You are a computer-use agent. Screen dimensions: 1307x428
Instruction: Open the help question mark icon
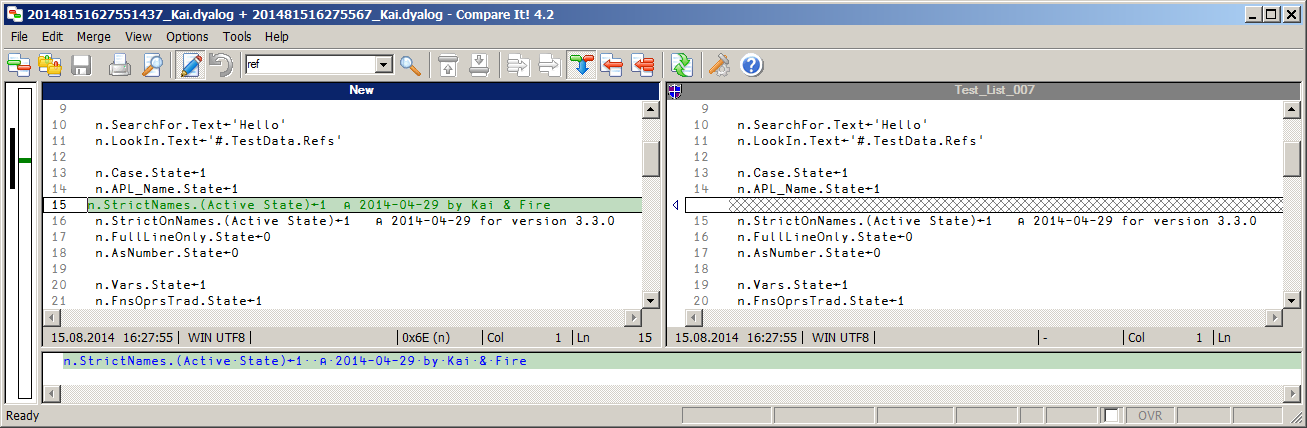coord(751,66)
